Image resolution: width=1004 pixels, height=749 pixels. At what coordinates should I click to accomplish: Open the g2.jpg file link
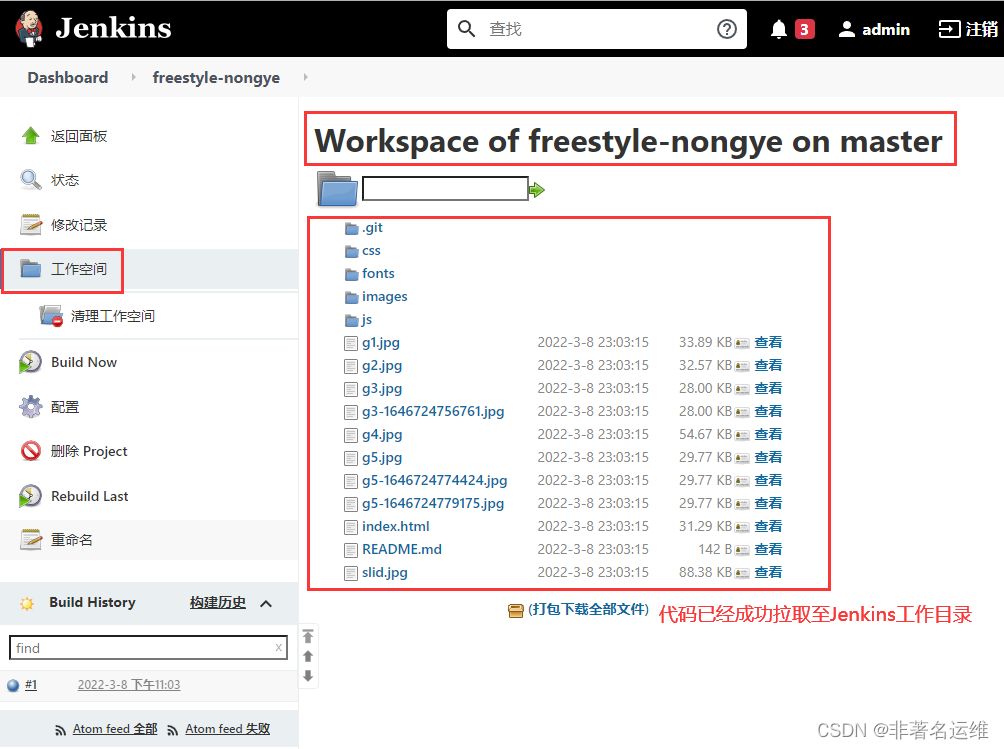(382, 366)
